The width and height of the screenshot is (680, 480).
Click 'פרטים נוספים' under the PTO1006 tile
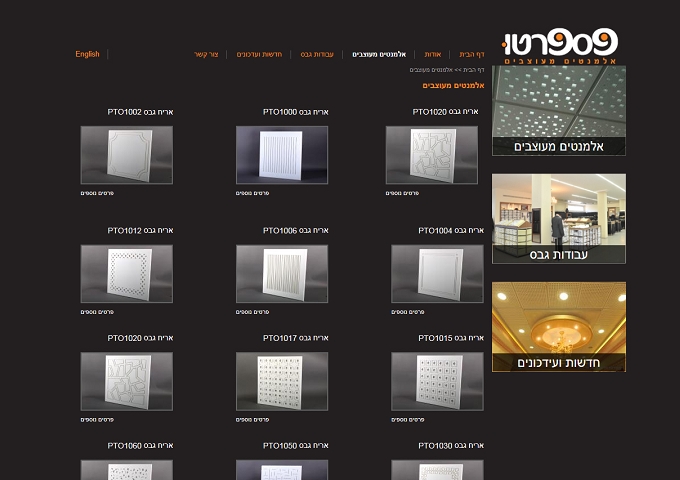(252, 312)
